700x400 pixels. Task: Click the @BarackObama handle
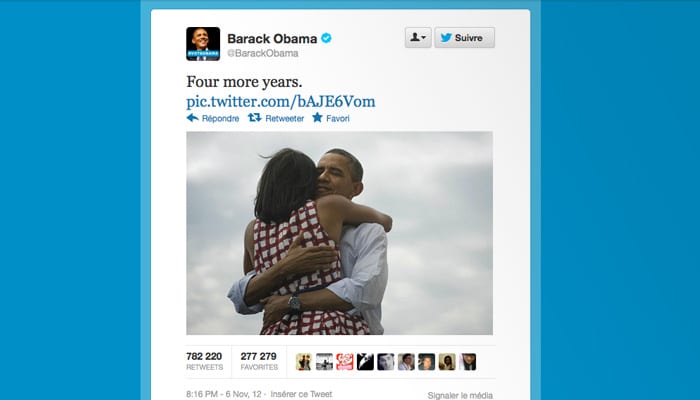(x=262, y=53)
